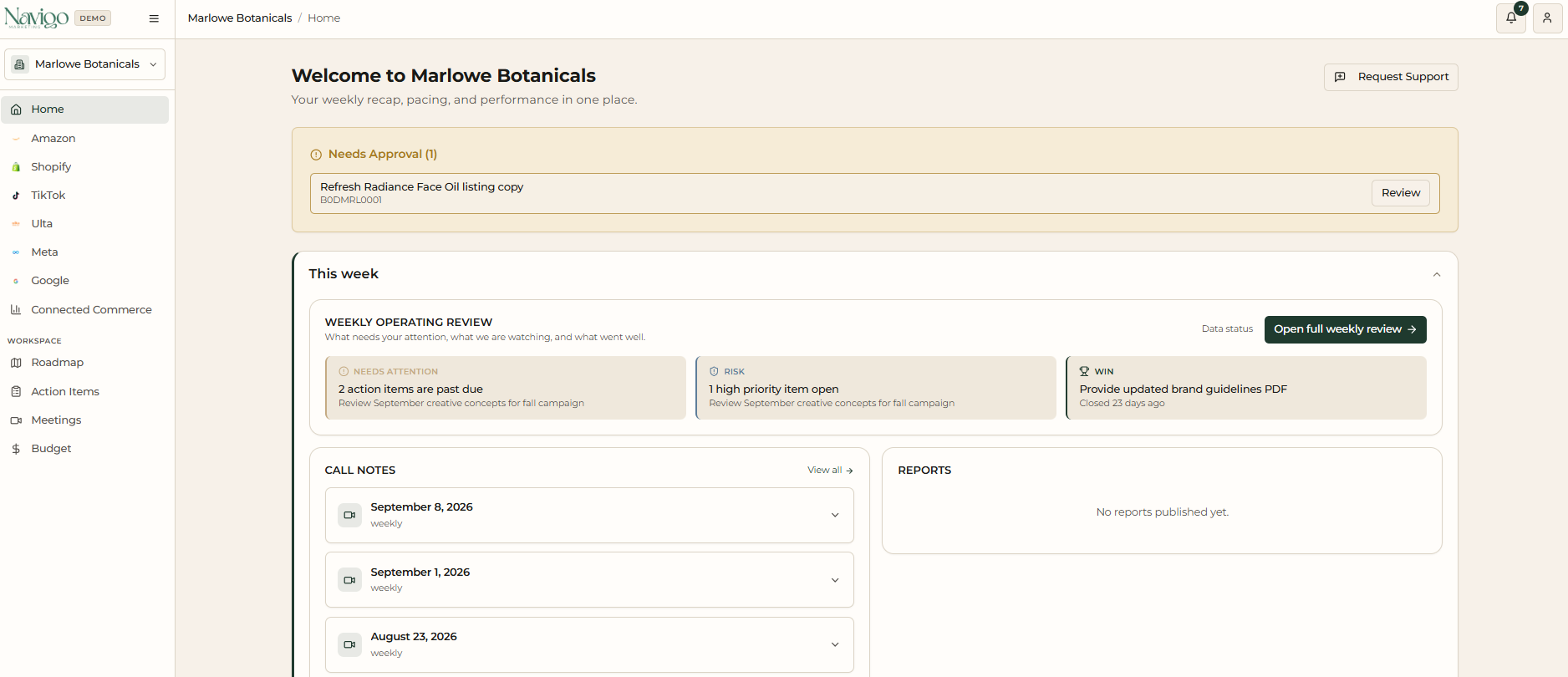1568x677 pixels.
Task: Click Marlowe Botanicals breadcrumb link
Action: 240,18
